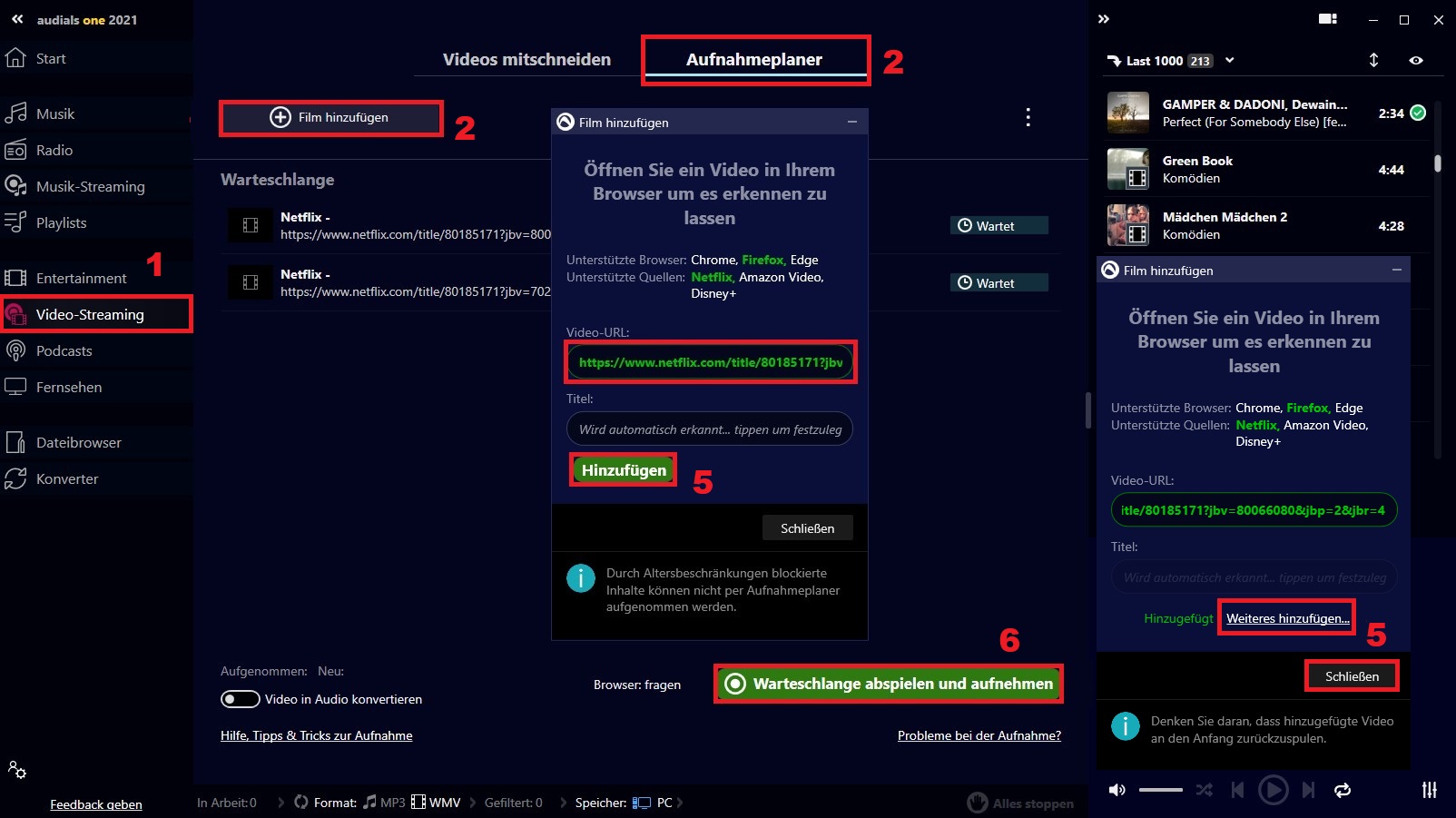Screen dimensions: 1456x818
Task: Click the green Hinzufügen button
Action: (624, 470)
